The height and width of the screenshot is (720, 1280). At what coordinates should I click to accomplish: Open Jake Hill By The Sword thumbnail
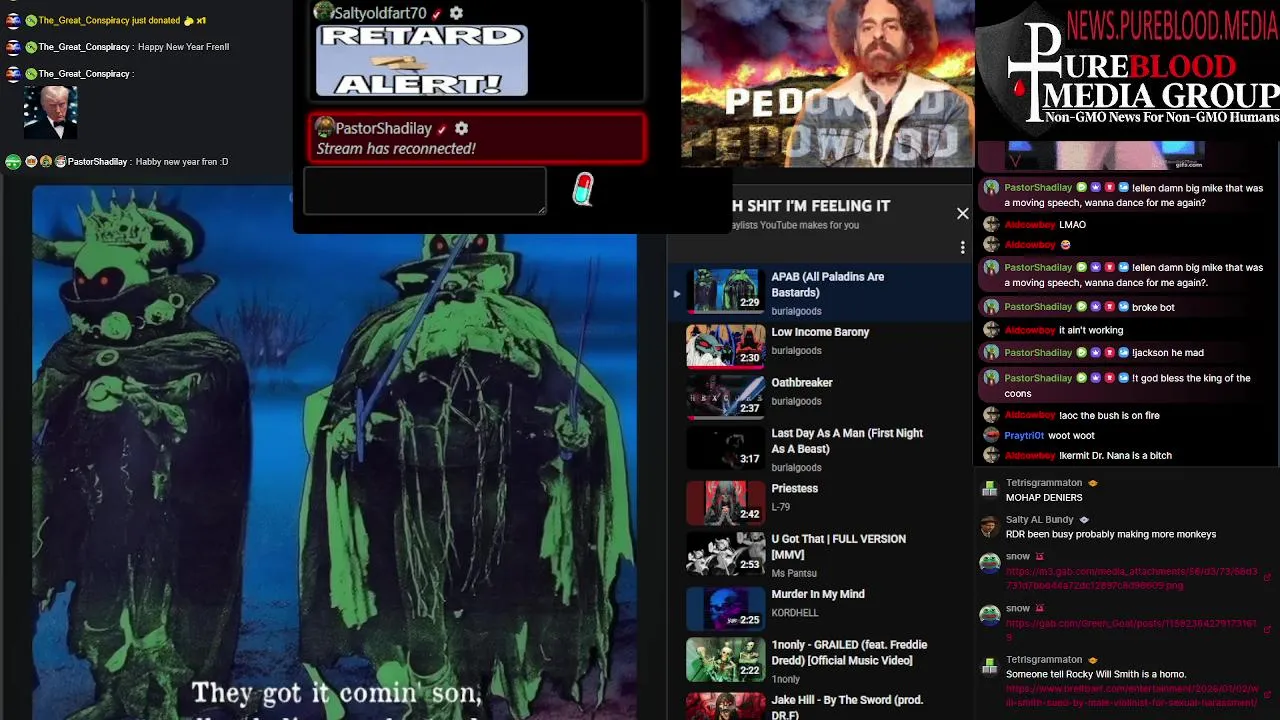pos(725,706)
